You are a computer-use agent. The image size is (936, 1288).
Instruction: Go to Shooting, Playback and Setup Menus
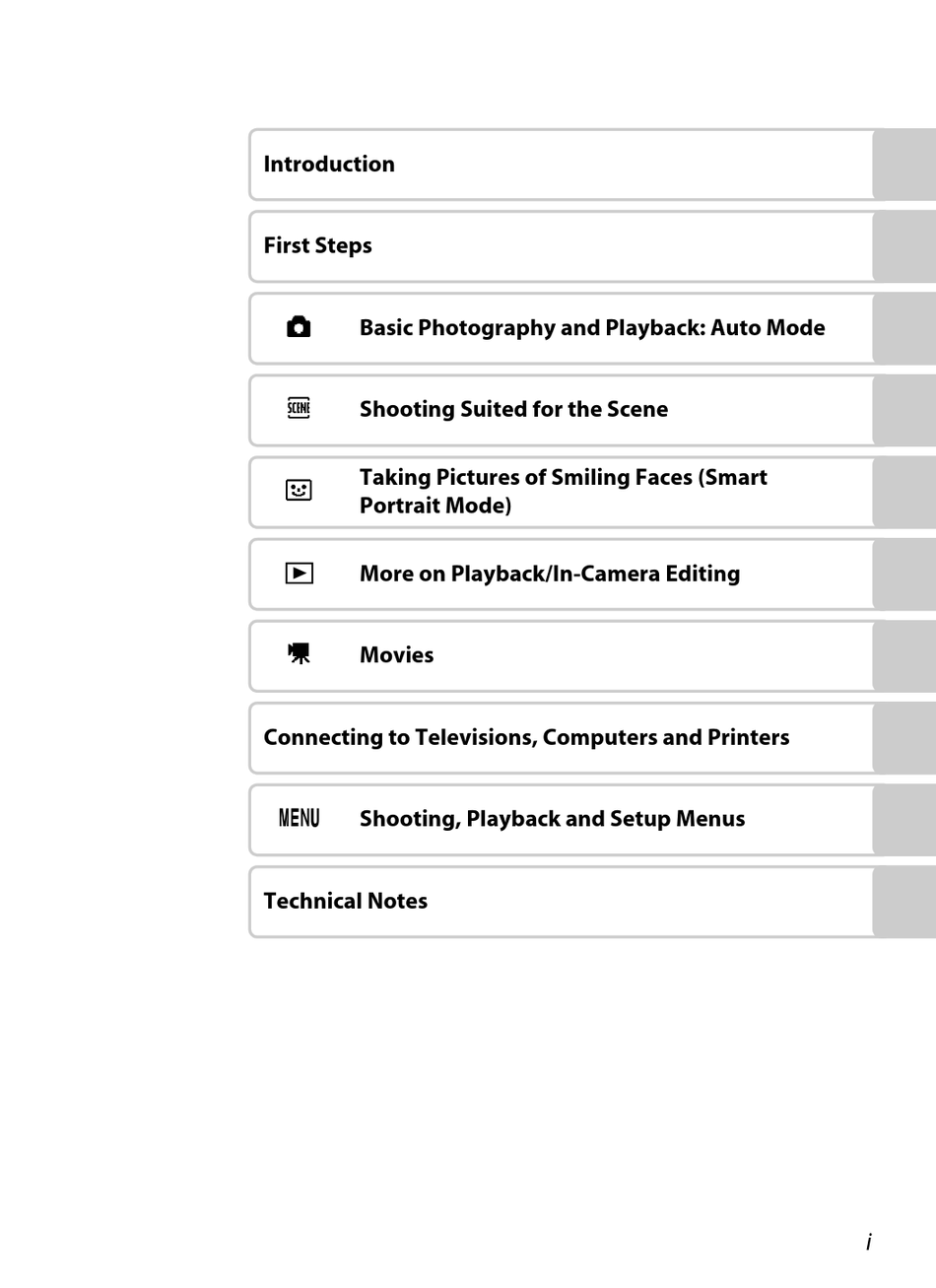552,819
